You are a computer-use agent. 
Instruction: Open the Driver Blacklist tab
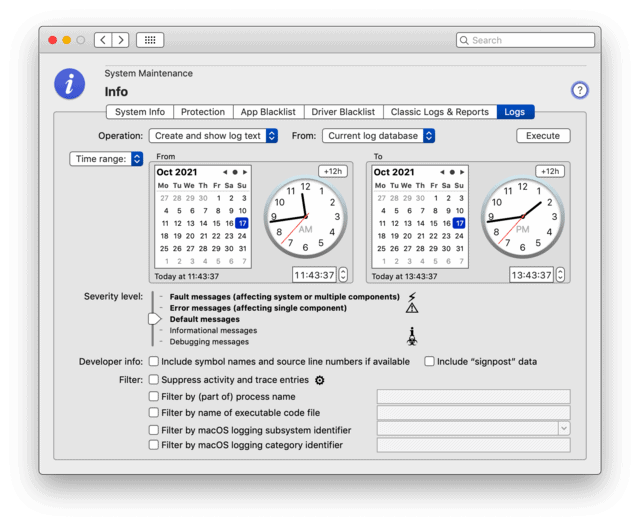(x=343, y=112)
